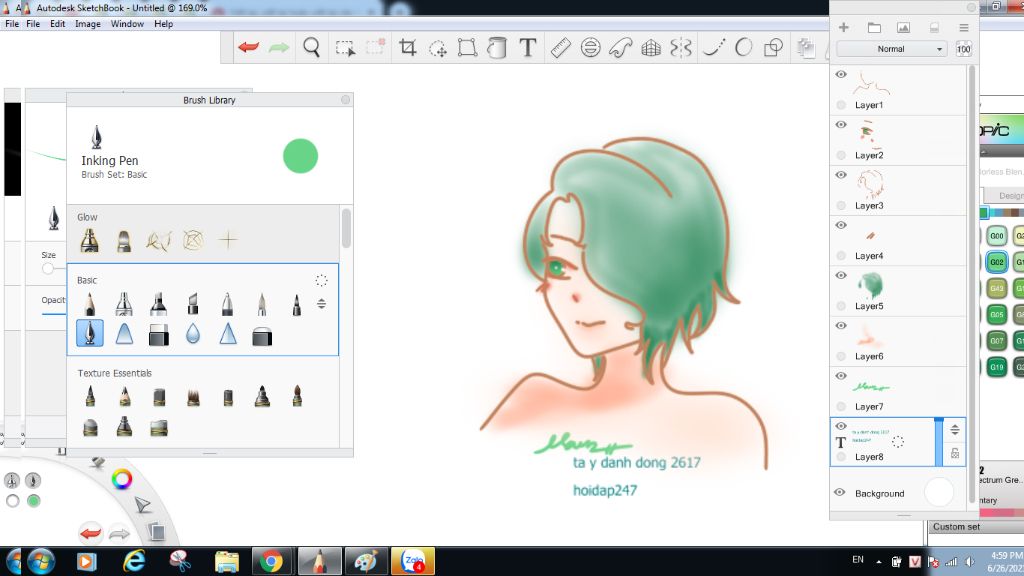Click the add image layer icon

point(903,27)
